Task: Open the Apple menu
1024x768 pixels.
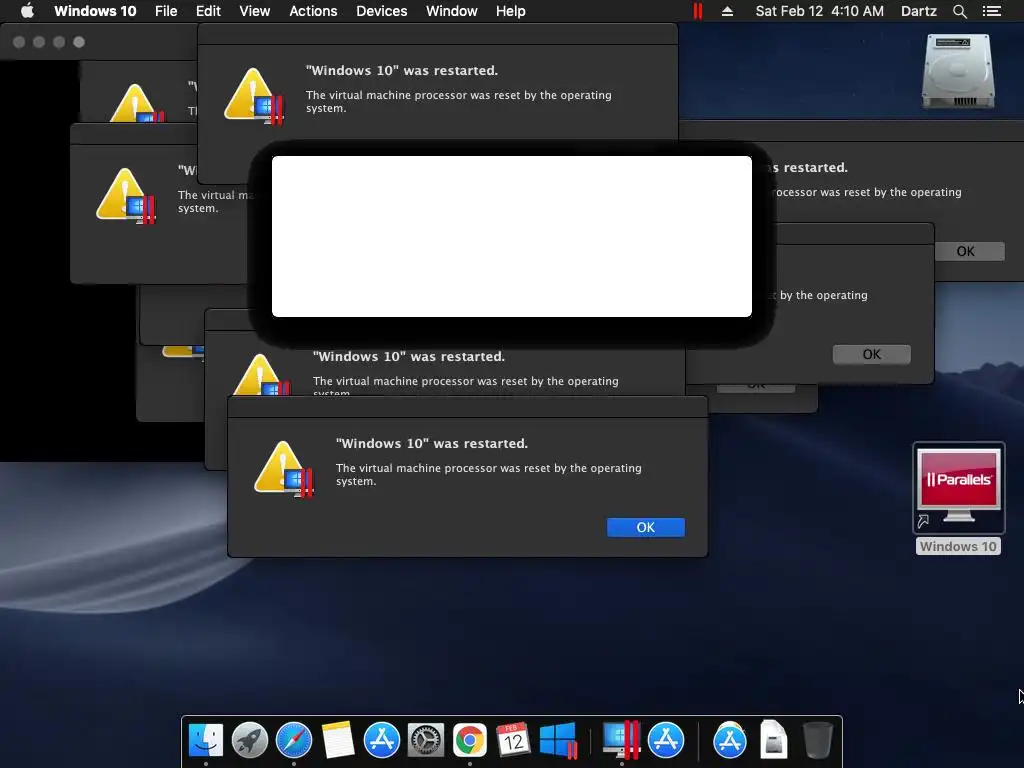Action: 27,11
